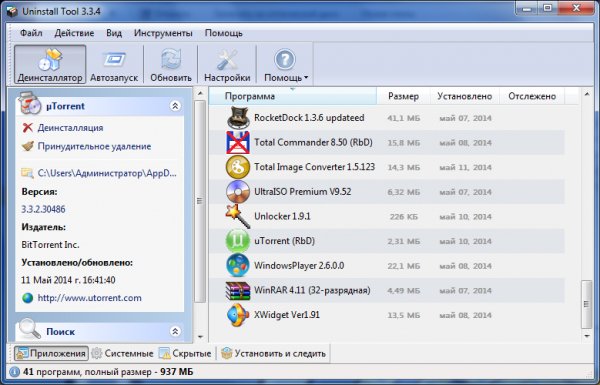600x385 pixels.
Task: Open http://www.utorrent.com link
Action: pyautogui.click(x=90, y=298)
